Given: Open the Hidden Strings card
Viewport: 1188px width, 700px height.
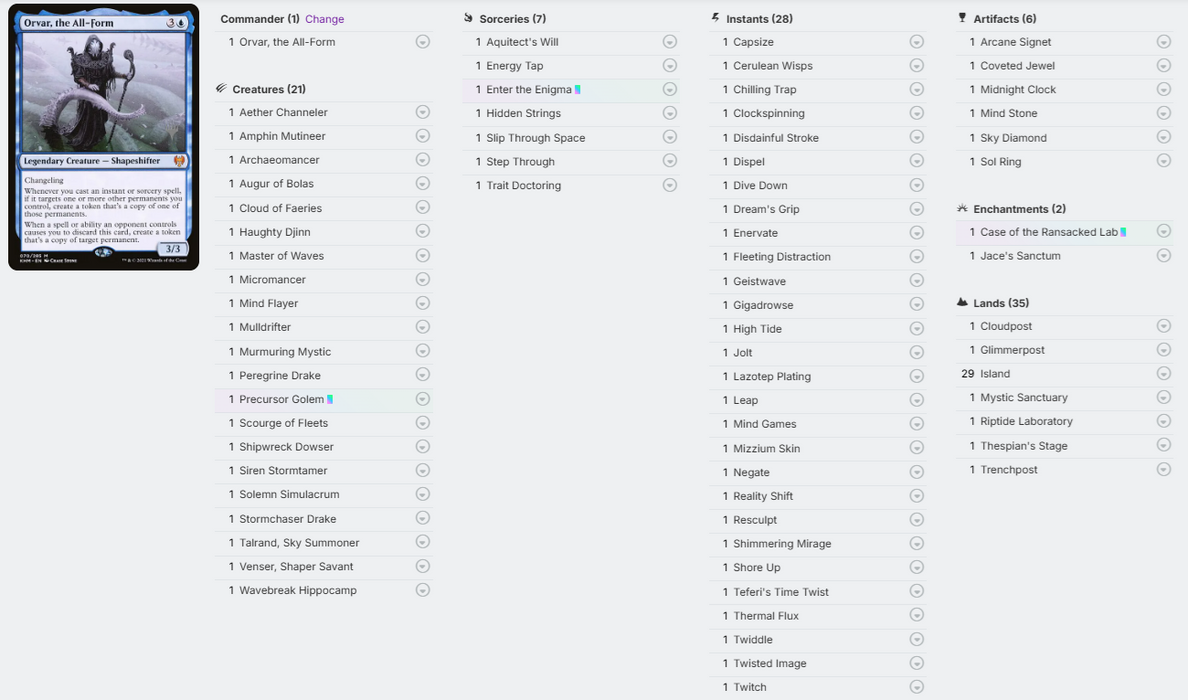Looking at the screenshot, I should (x=524, y=114).
